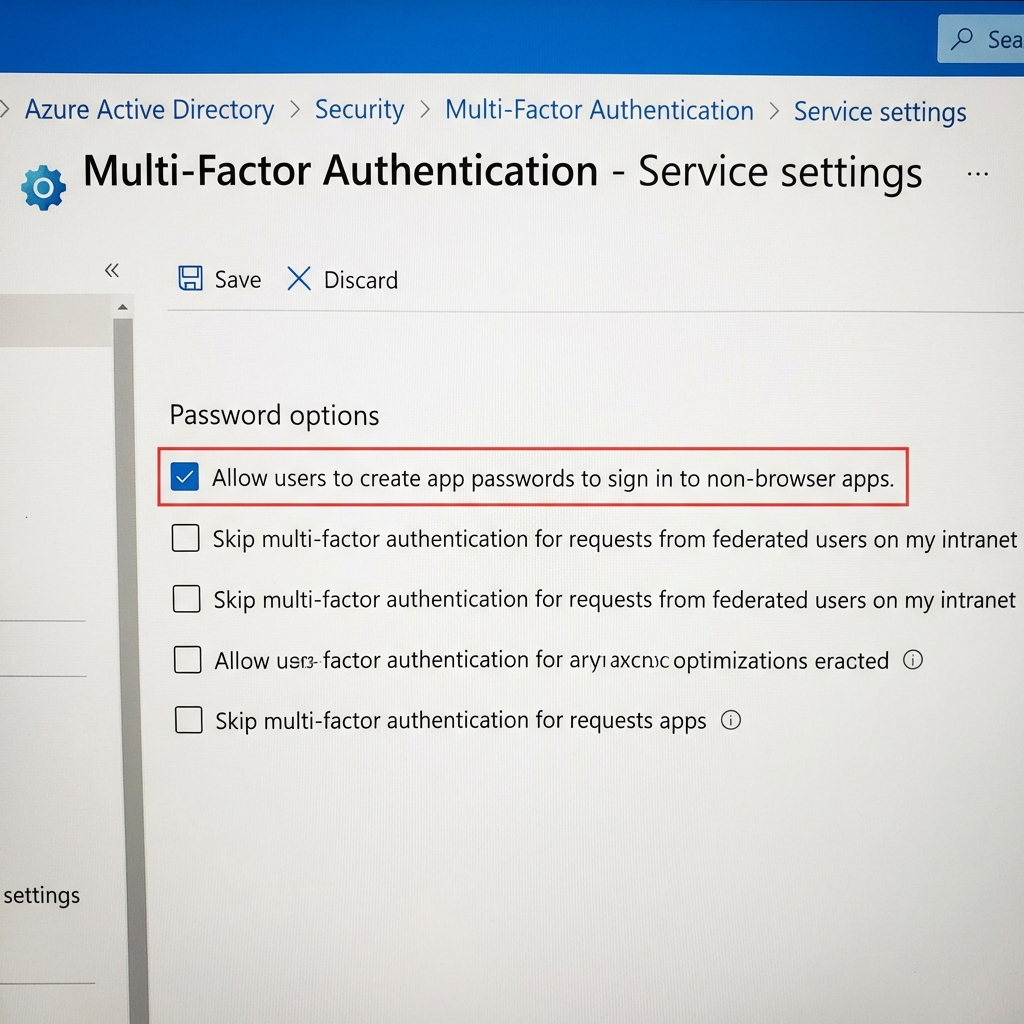Navigate to Security via the breadcrumb
1024x1024 pixels.
tap(359, 110)
